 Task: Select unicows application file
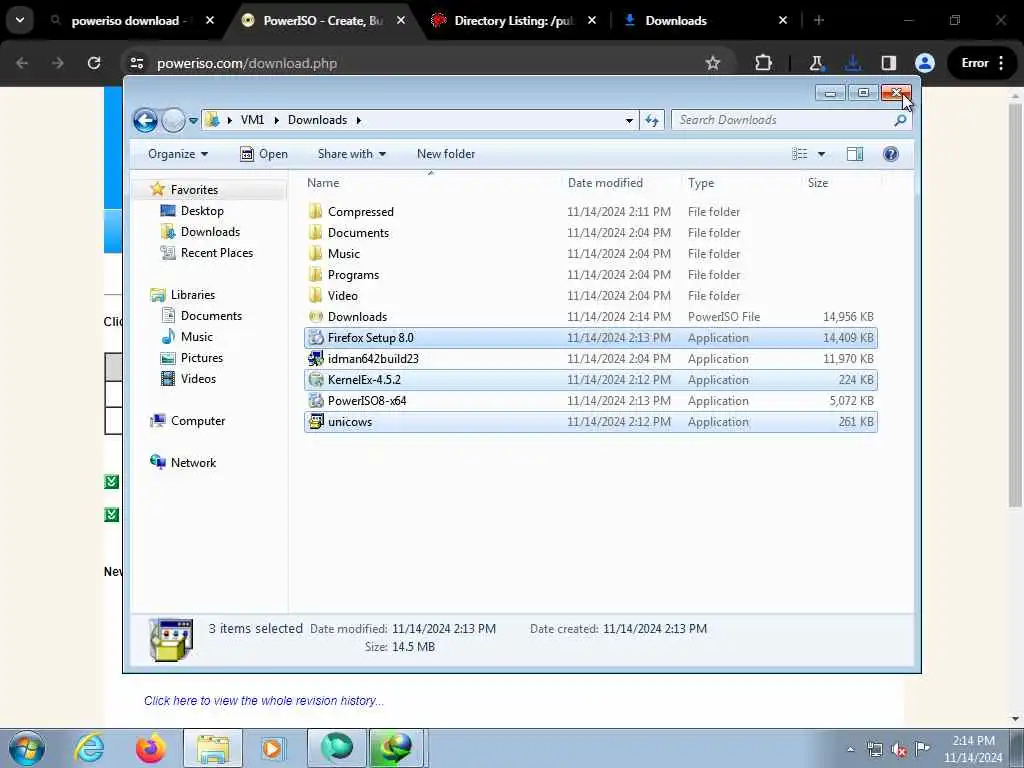click(x=591, y=422)
